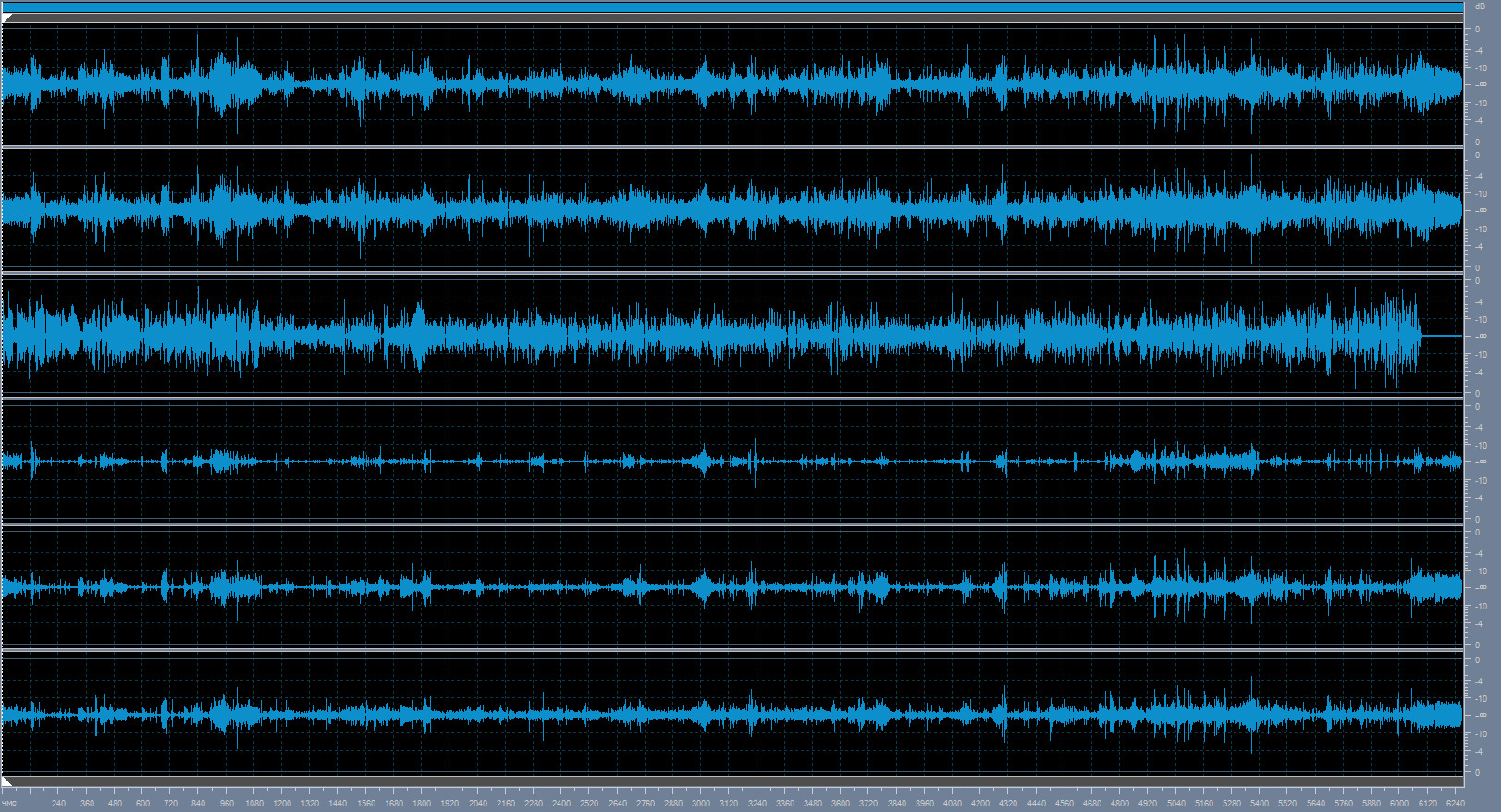Click the bottom playhead cursor triangle marker
This screenshot has width=1501, height=812.
point(6,781)
